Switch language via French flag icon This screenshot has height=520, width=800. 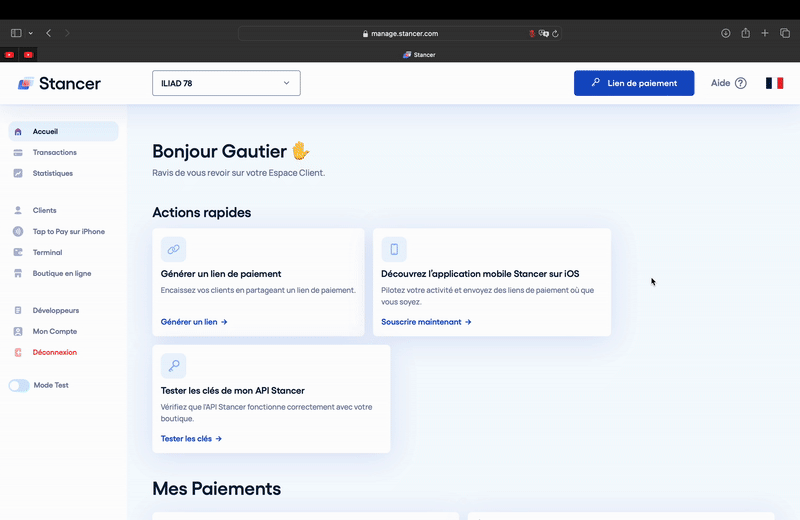coord(774,83)
